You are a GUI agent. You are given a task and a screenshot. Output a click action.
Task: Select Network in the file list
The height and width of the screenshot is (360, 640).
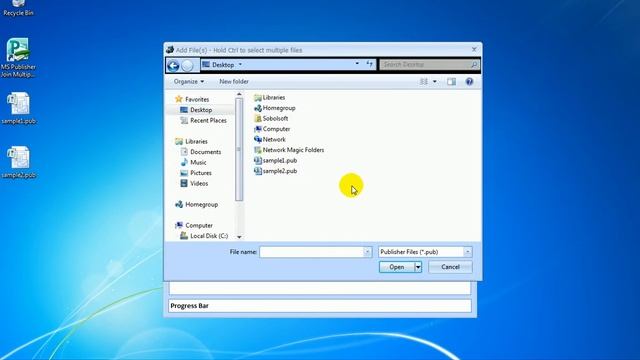click(270, 140)
